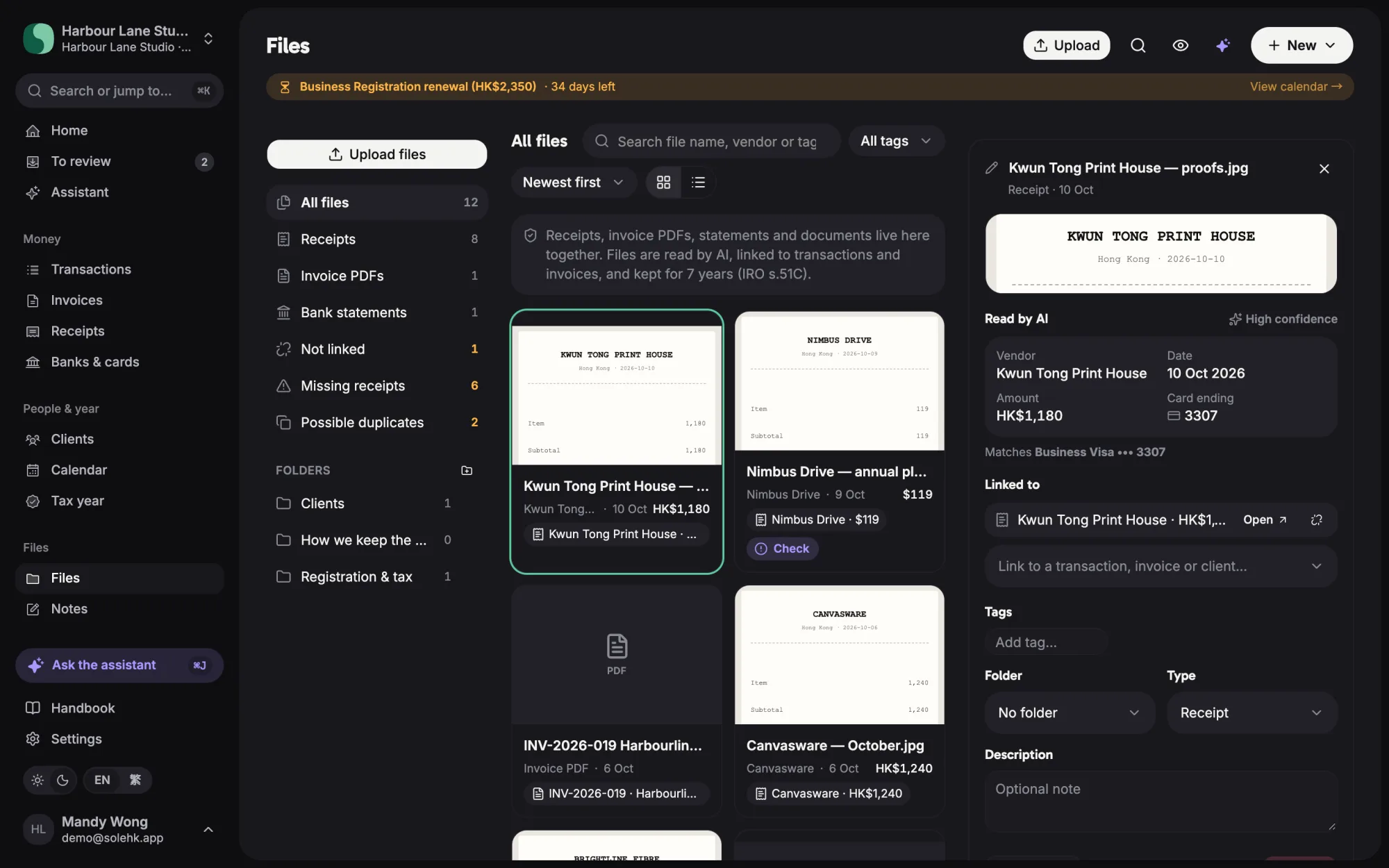Click the Check badge on Nimbus Drive
Screen dimensions: 1389x868
point(782,549)
